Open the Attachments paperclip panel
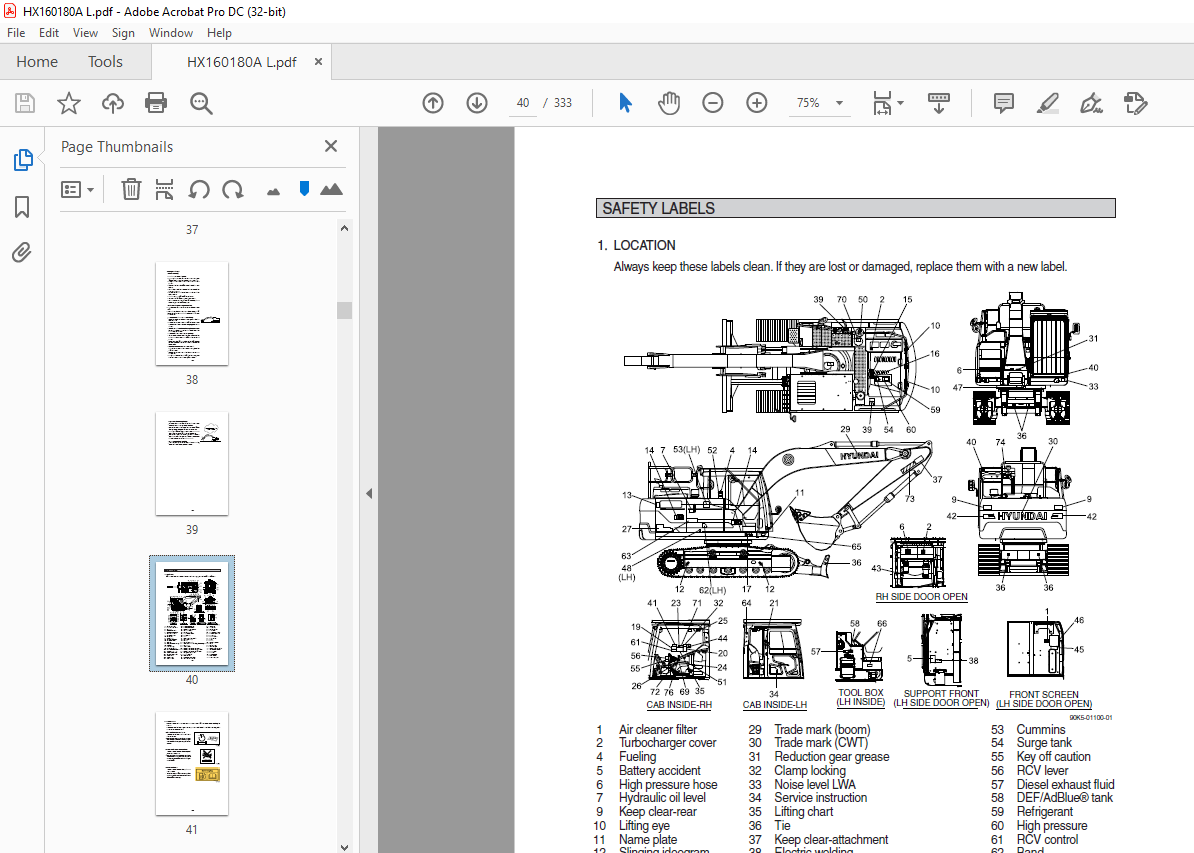The image size is (1194, 853). point(22,252)
